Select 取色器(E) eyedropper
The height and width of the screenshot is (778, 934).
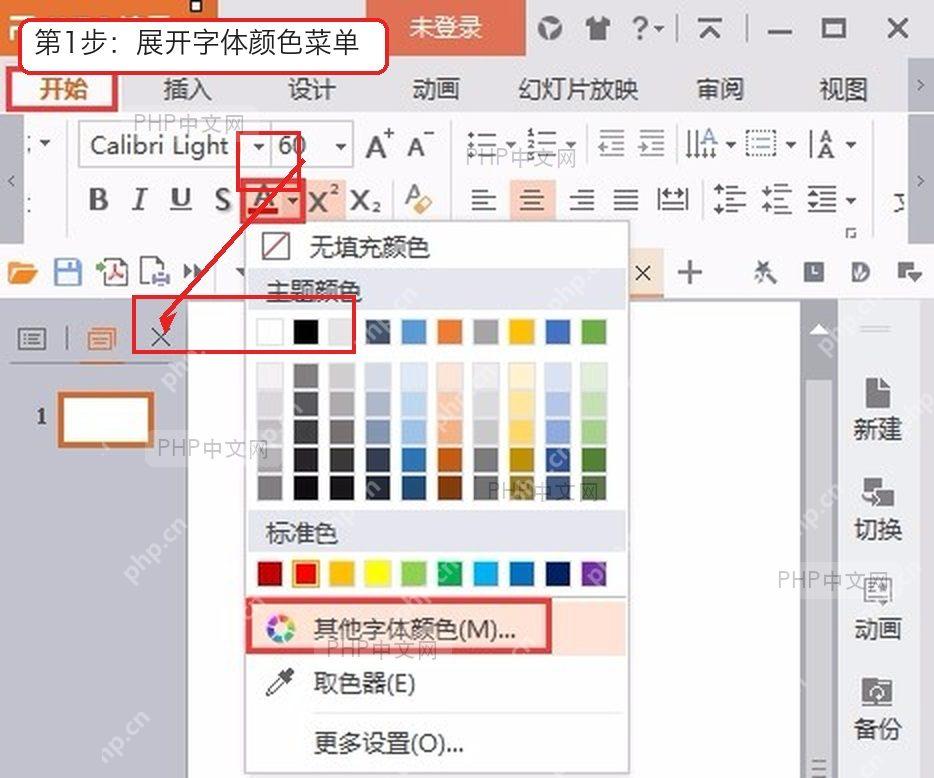coord(437,683)
